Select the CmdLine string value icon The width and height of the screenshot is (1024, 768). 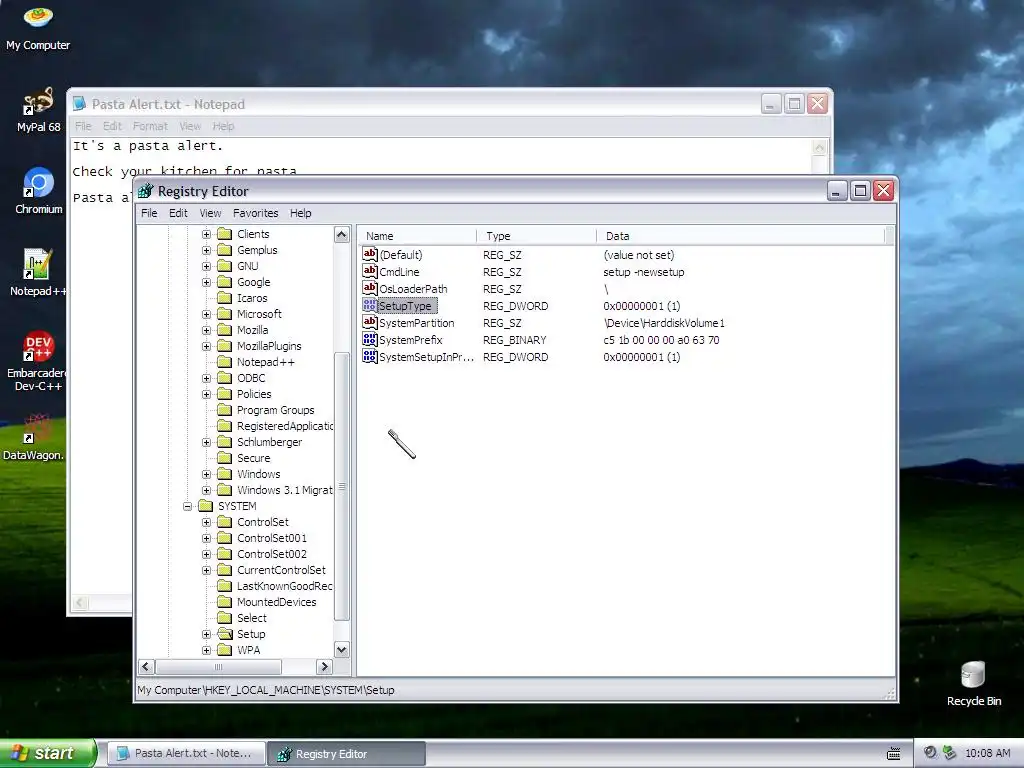[370, 271]
